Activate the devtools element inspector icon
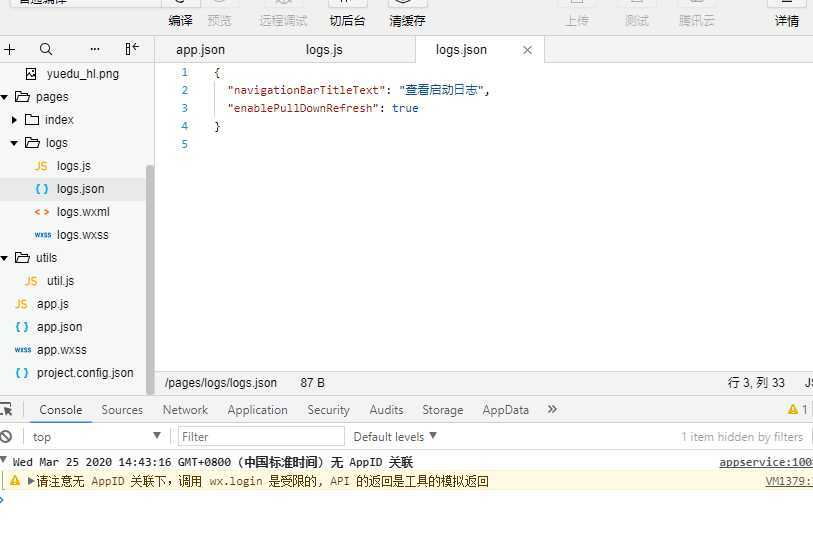Viewport: 813px width, 539px height. (x=6, y=410)
